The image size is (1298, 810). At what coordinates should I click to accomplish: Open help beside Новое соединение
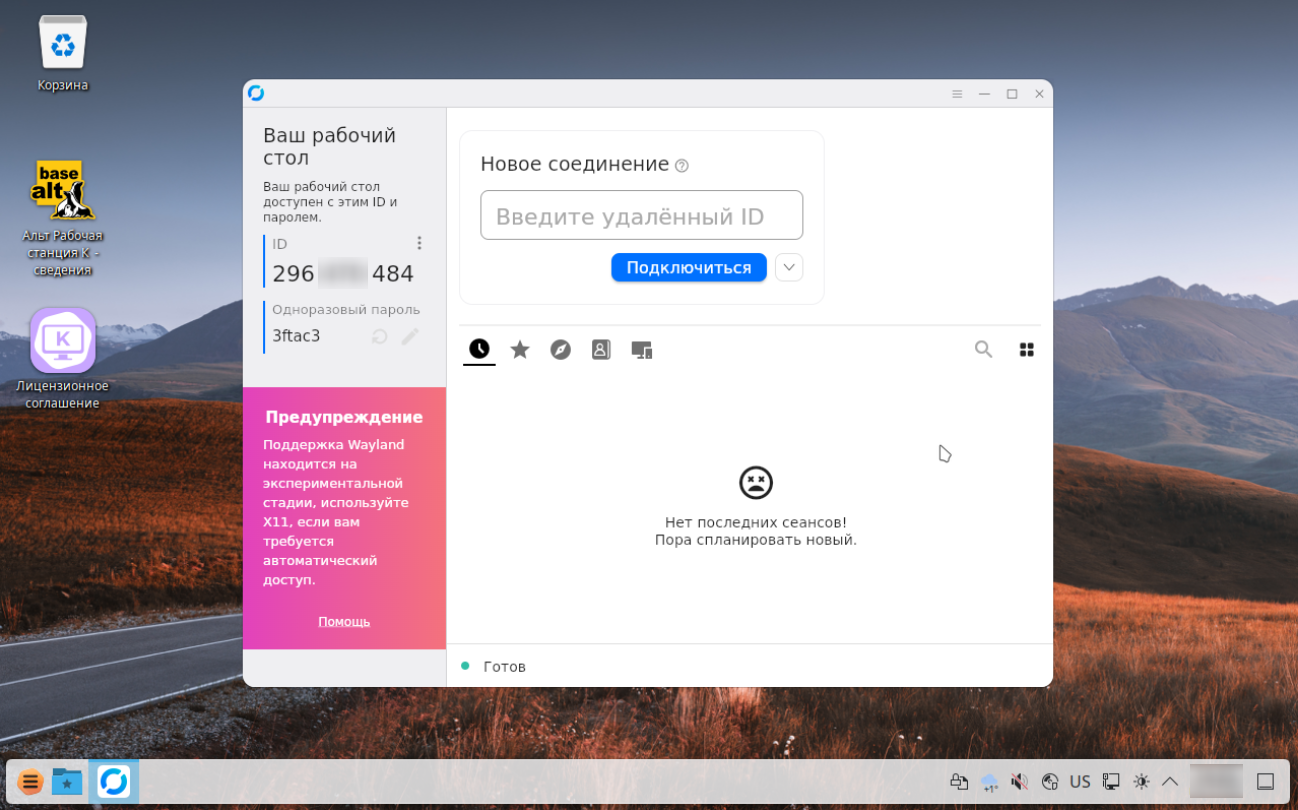pyautogui.click(x=683, y=163)
